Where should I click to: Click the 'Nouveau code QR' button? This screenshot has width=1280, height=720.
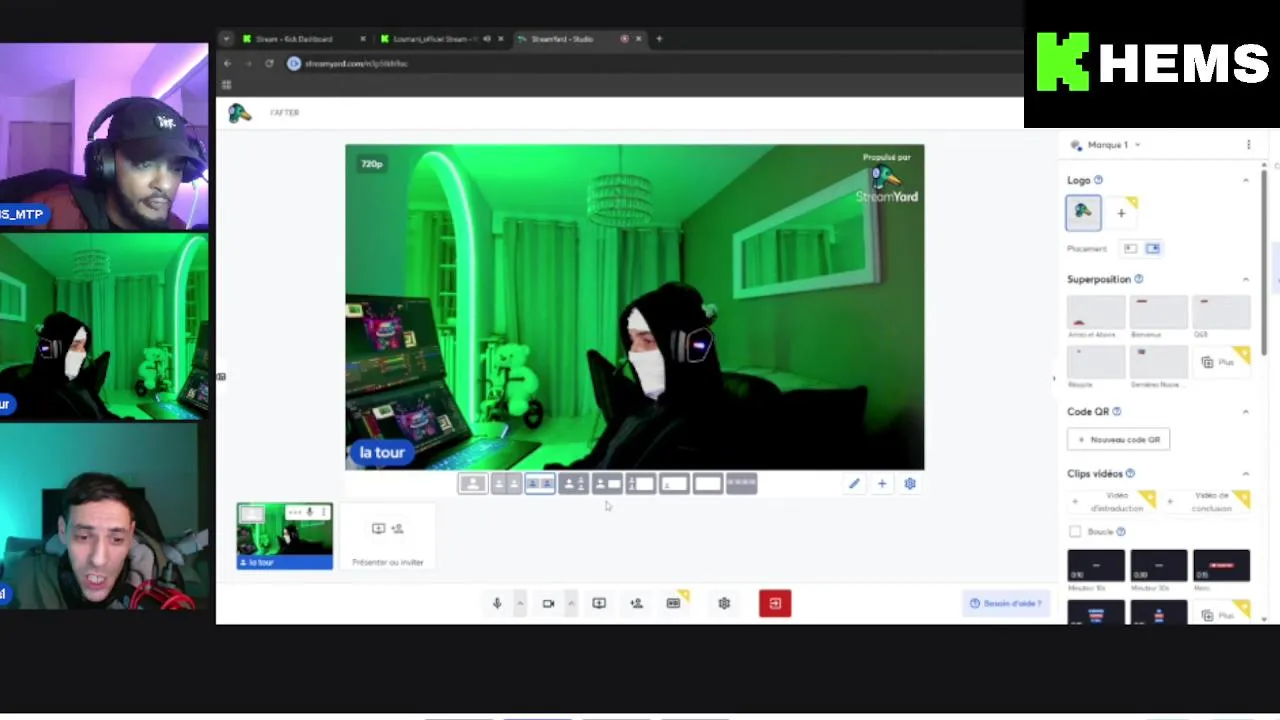point(1119,440)
